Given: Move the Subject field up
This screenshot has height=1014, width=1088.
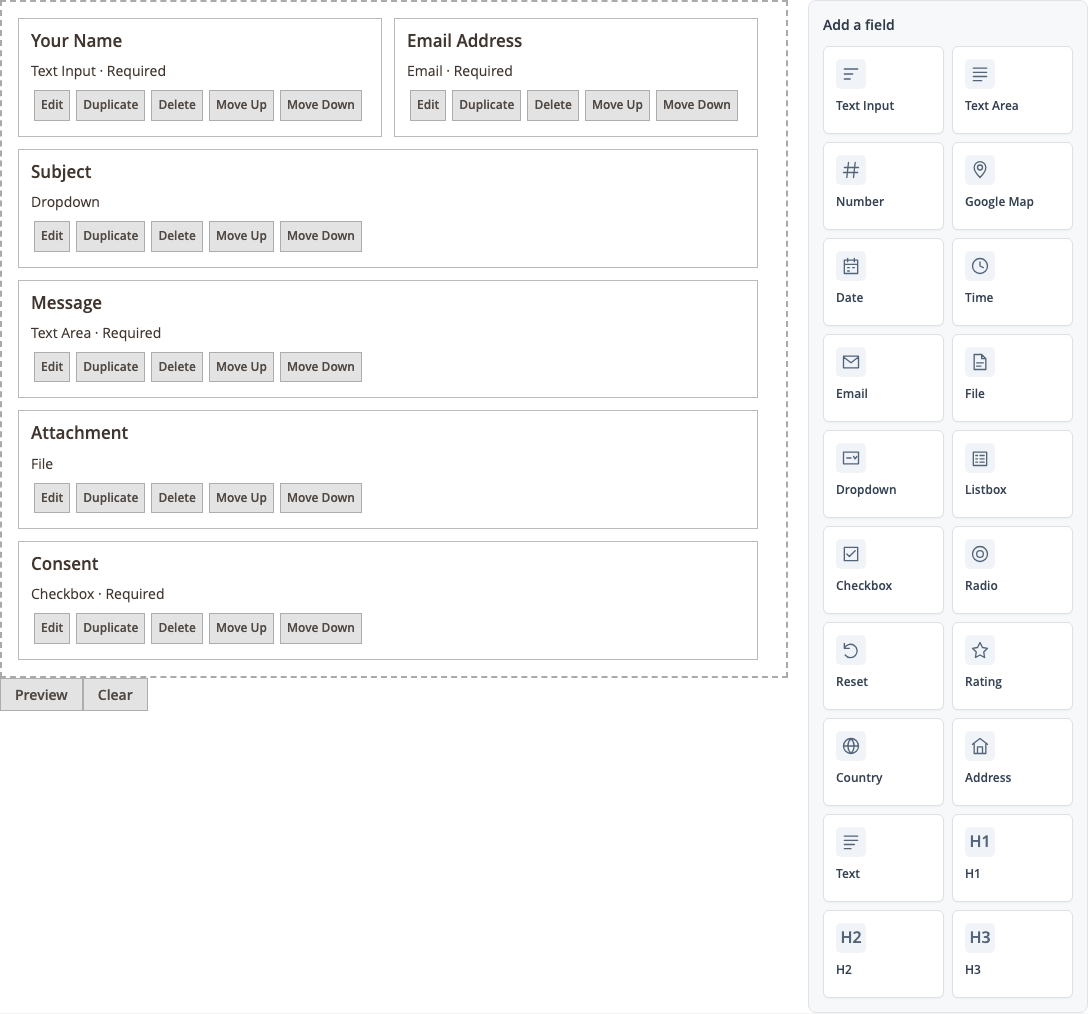Looking at the screenshot, I should click(x=241, y=236).
